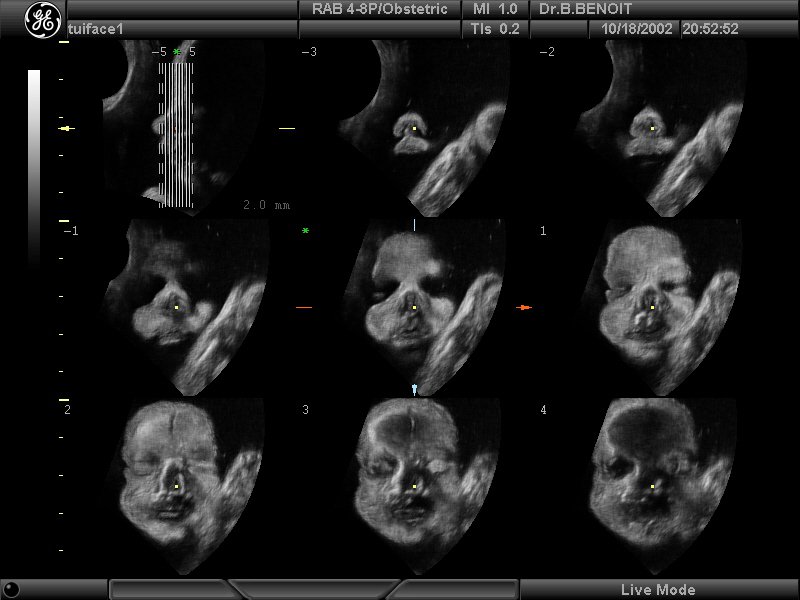Select the slice labeled 3 thumbnail
The width and height of the screenshot is (800, 600).
click(423, 487)
